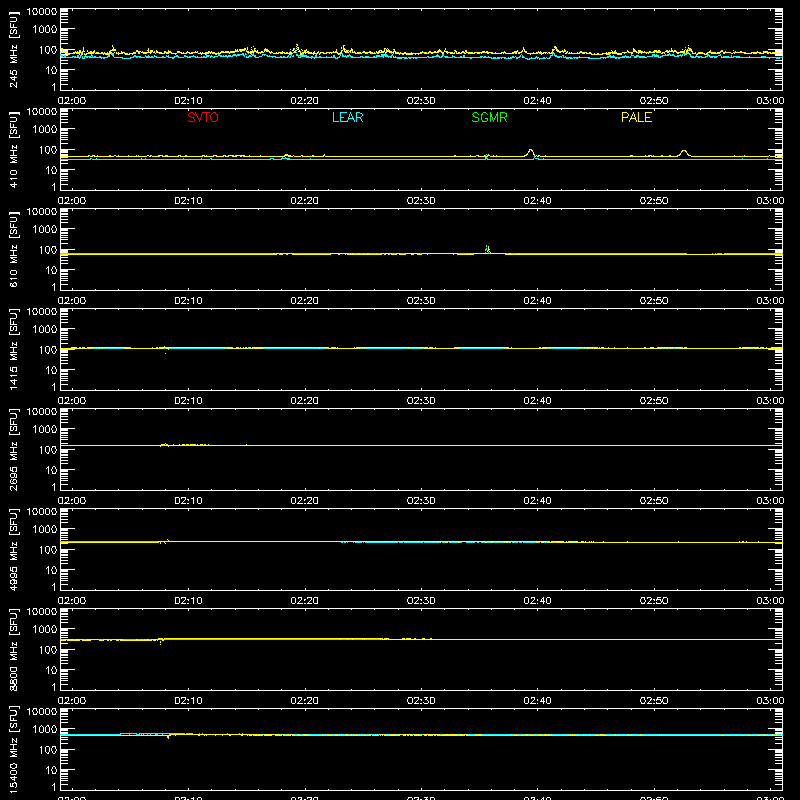Click the 02:10 tick label under 2695 MHz plot
Viewport: 800px width, 800px height.
188,501
